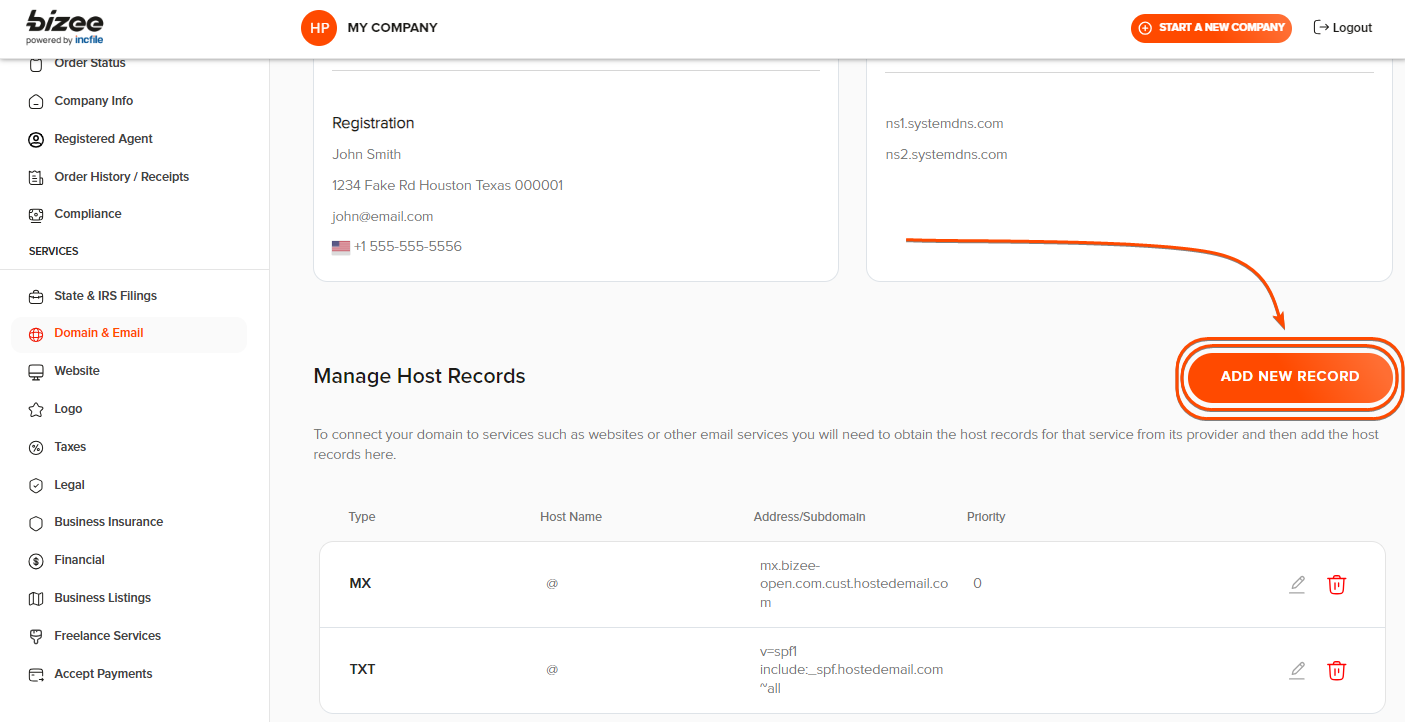The width and height of the screenshot is (1405, 722).
Task: Click the Website monitor icon in sidebar
Action: click(x=36, y=372)
